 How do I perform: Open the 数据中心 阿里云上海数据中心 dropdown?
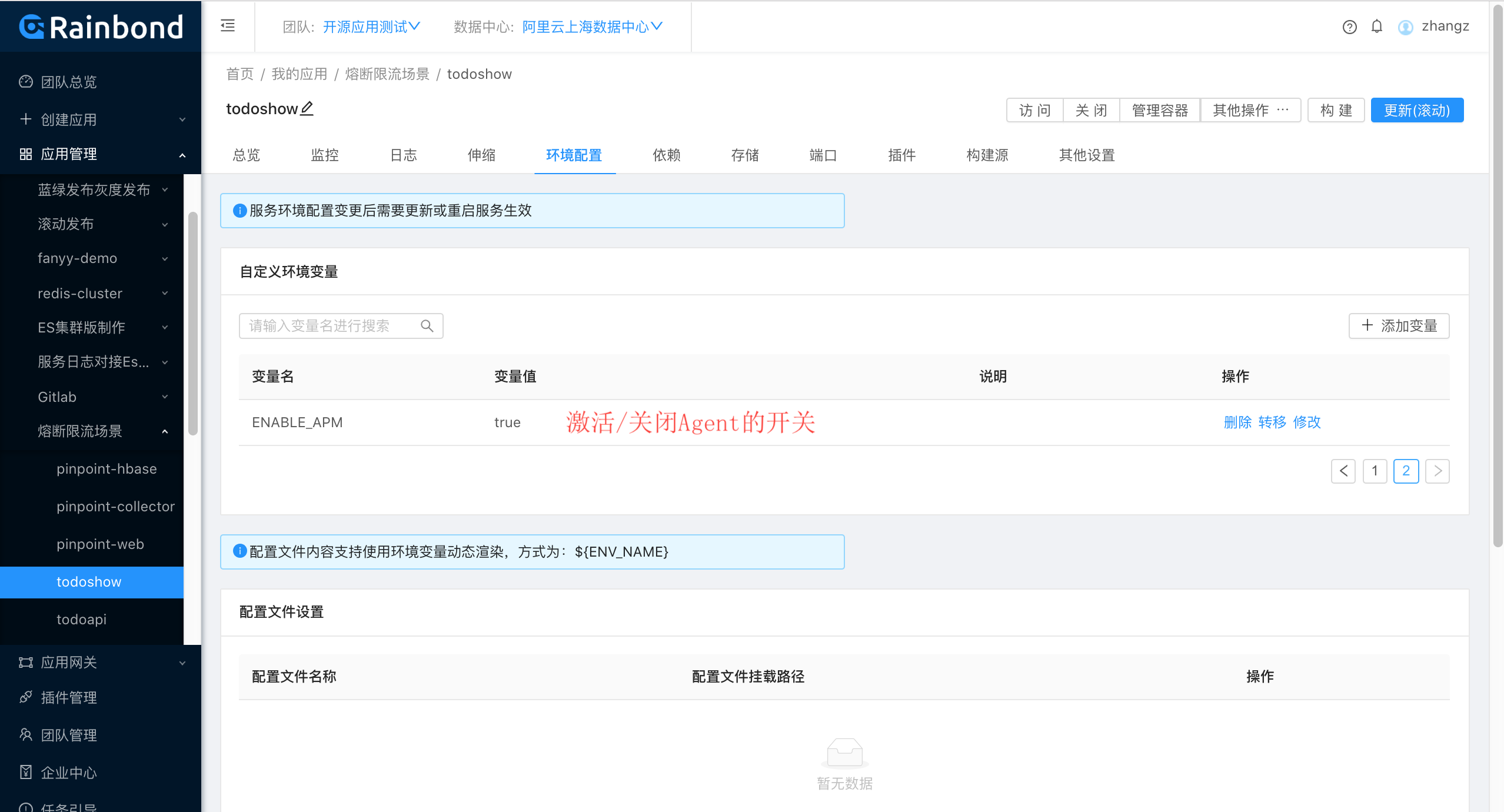592,26
